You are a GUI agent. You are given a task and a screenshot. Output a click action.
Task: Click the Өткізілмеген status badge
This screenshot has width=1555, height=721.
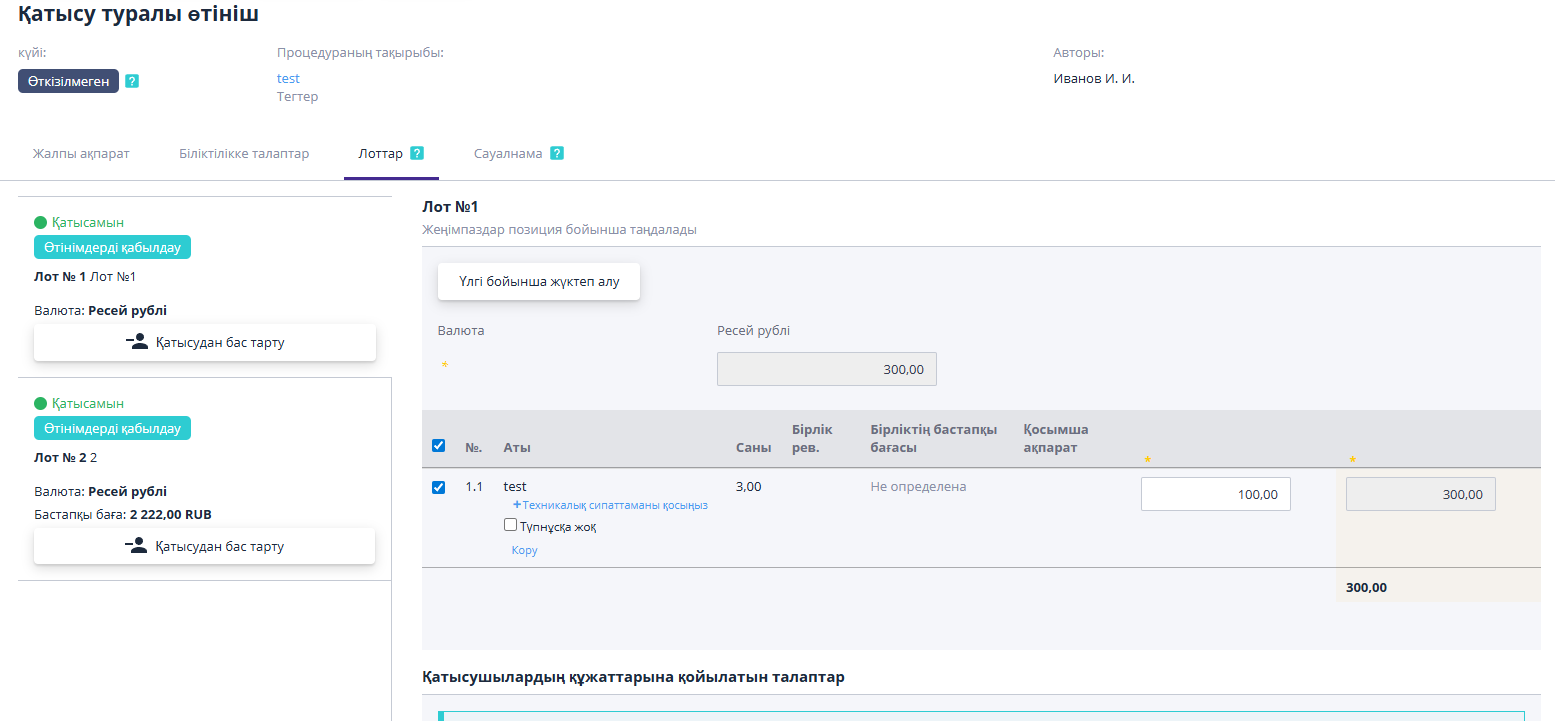pyautogui.click(x=68, y=81)
